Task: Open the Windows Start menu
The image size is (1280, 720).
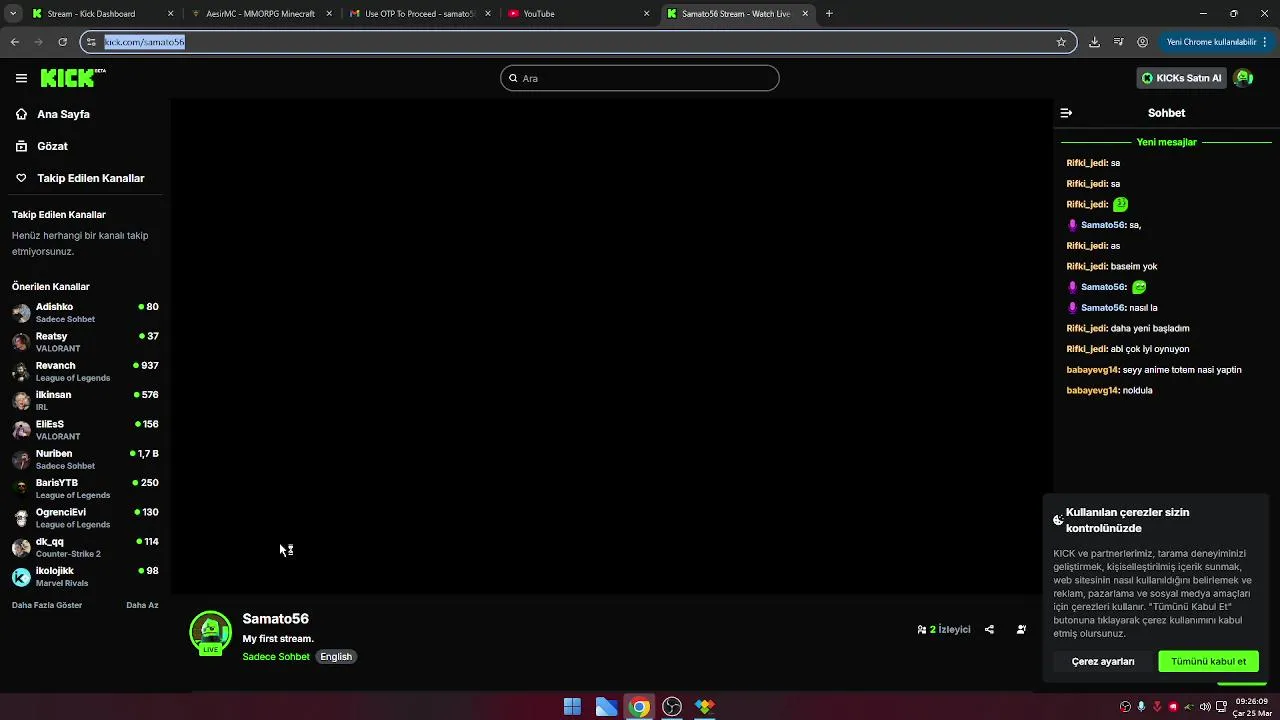Action: [x=572, y=707]
